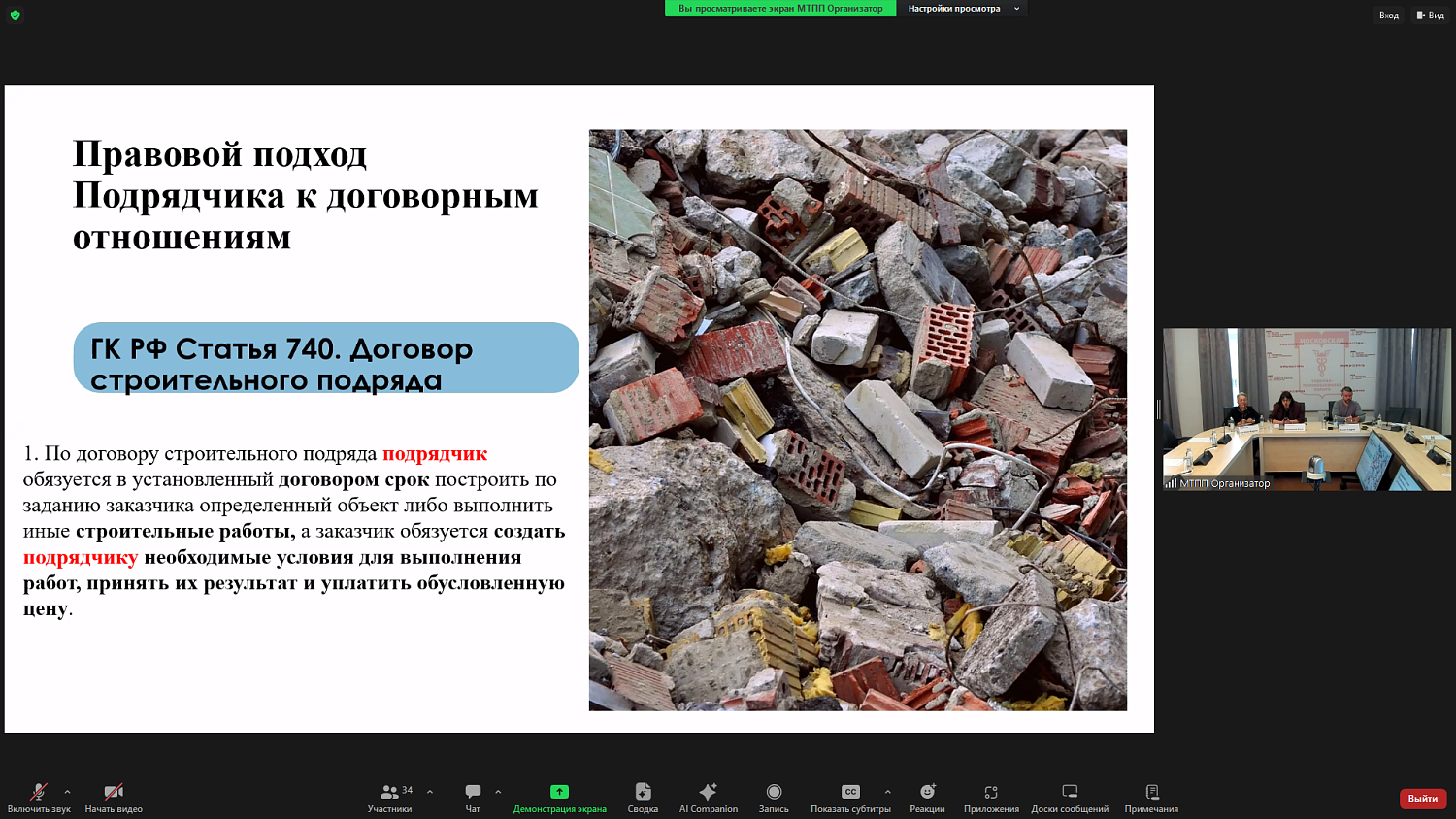1456x819 pixels.
Task: Open Доски сообщений (Whiteboards)
Action: point(1070,798)
